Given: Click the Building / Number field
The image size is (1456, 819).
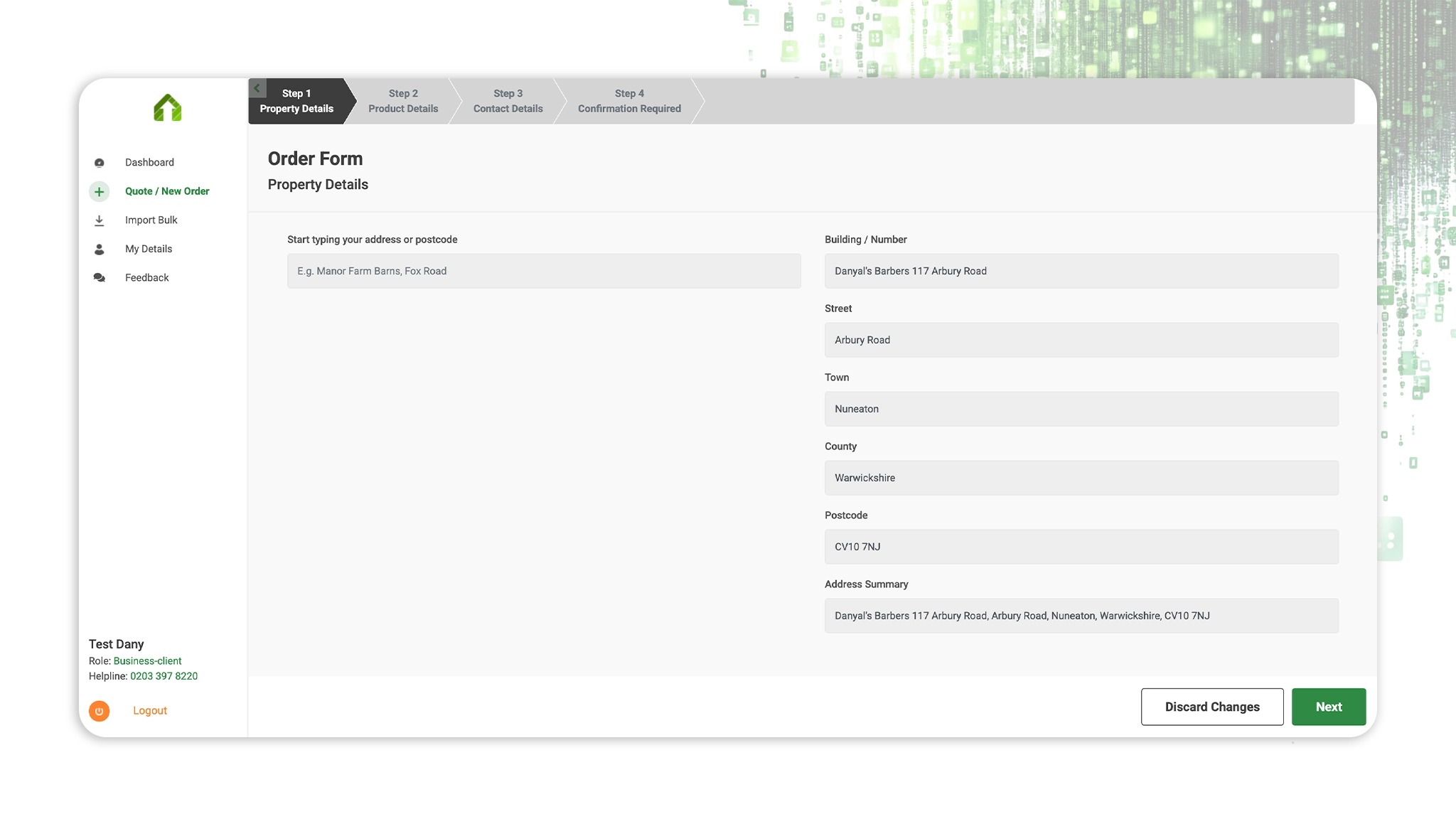Looking at the screenshot, I should point(1081,271).
